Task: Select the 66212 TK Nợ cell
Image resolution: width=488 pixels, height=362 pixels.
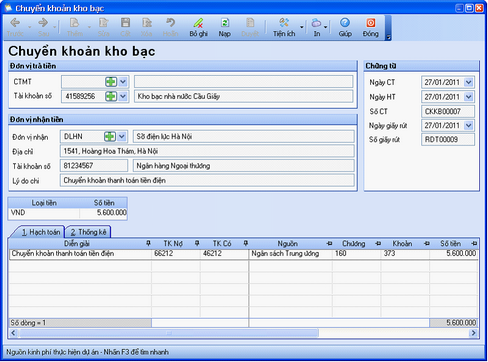Action: (176, 254)
